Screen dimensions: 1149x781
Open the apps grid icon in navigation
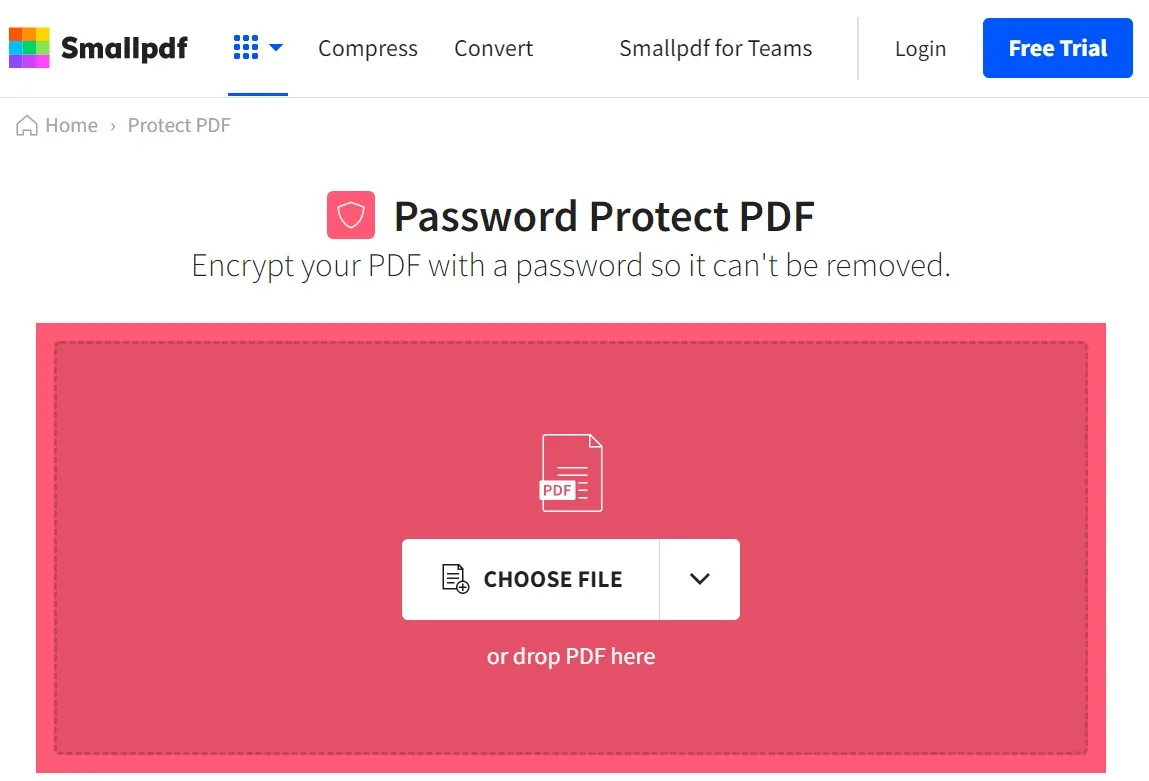pyautogui.click(x=246, y=46)
